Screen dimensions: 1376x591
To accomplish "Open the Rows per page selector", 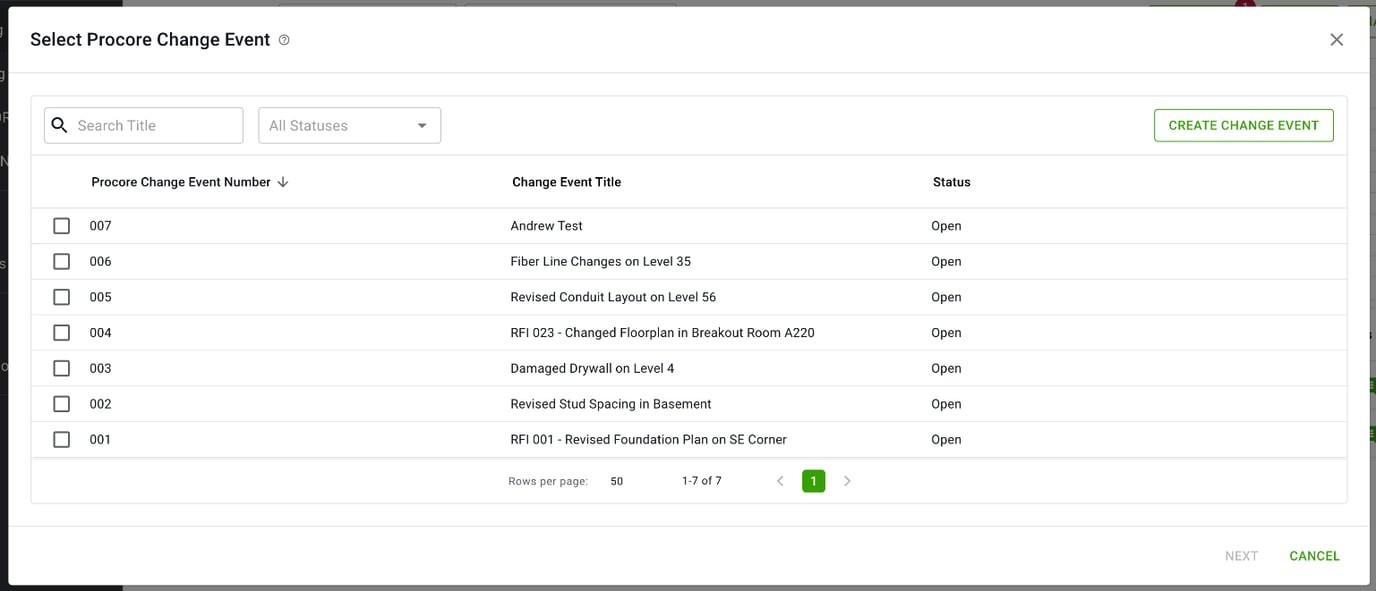I will point(617,481).
